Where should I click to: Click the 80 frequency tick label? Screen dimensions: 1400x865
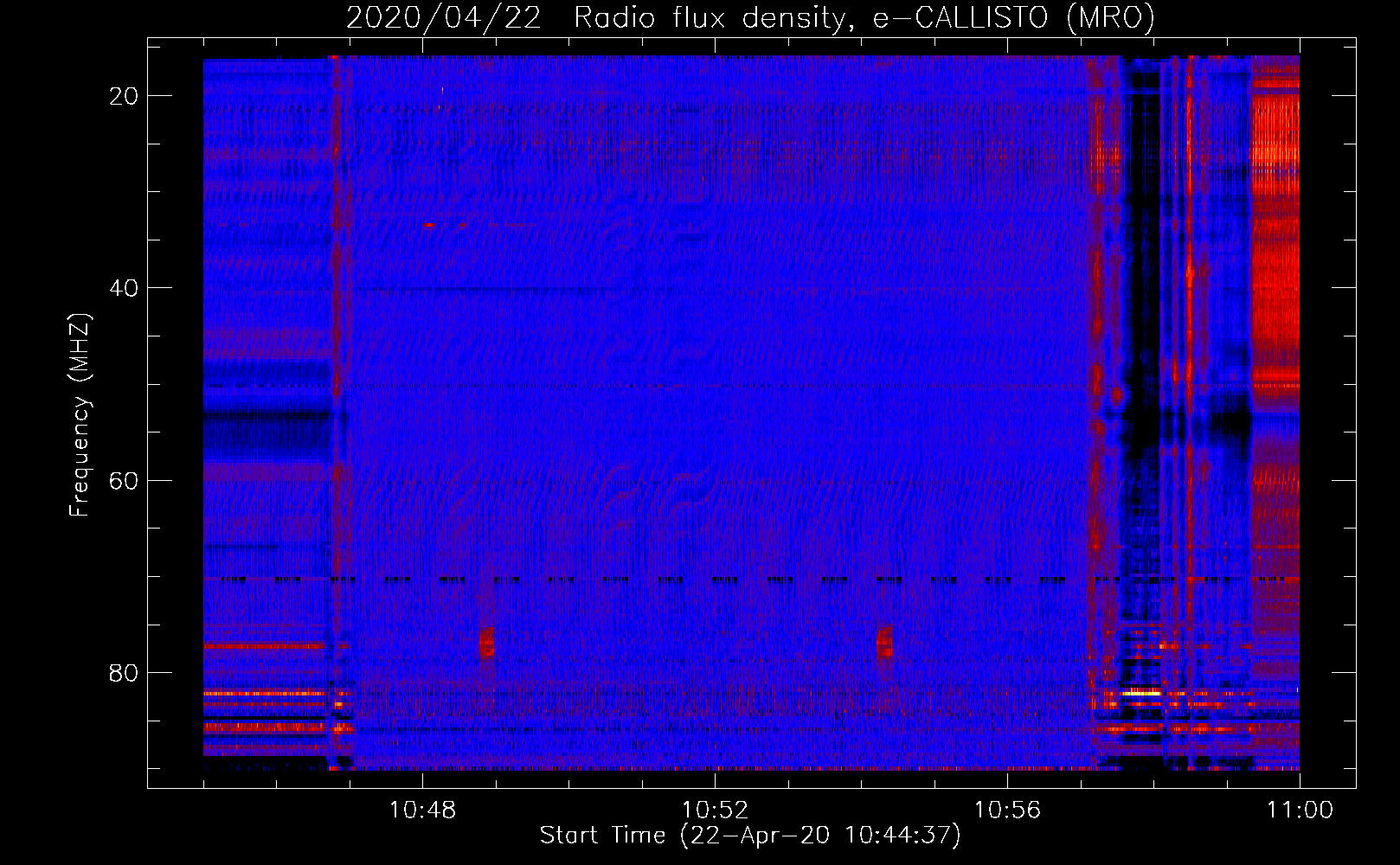(124, 673)
